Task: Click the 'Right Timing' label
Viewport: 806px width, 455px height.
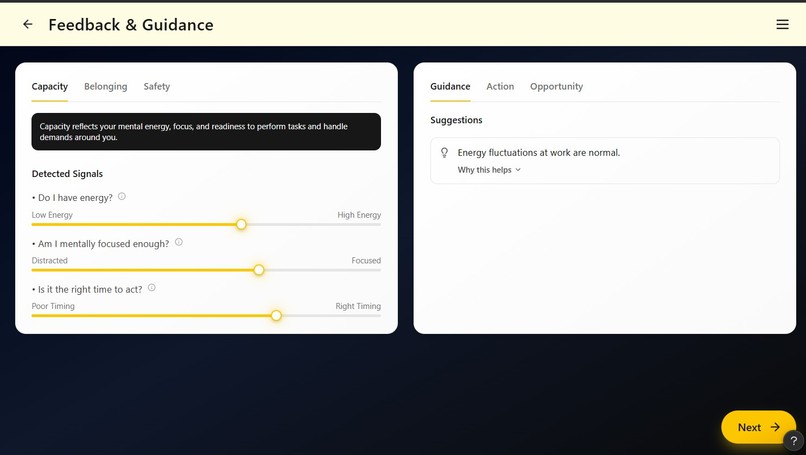Action: 358,306
